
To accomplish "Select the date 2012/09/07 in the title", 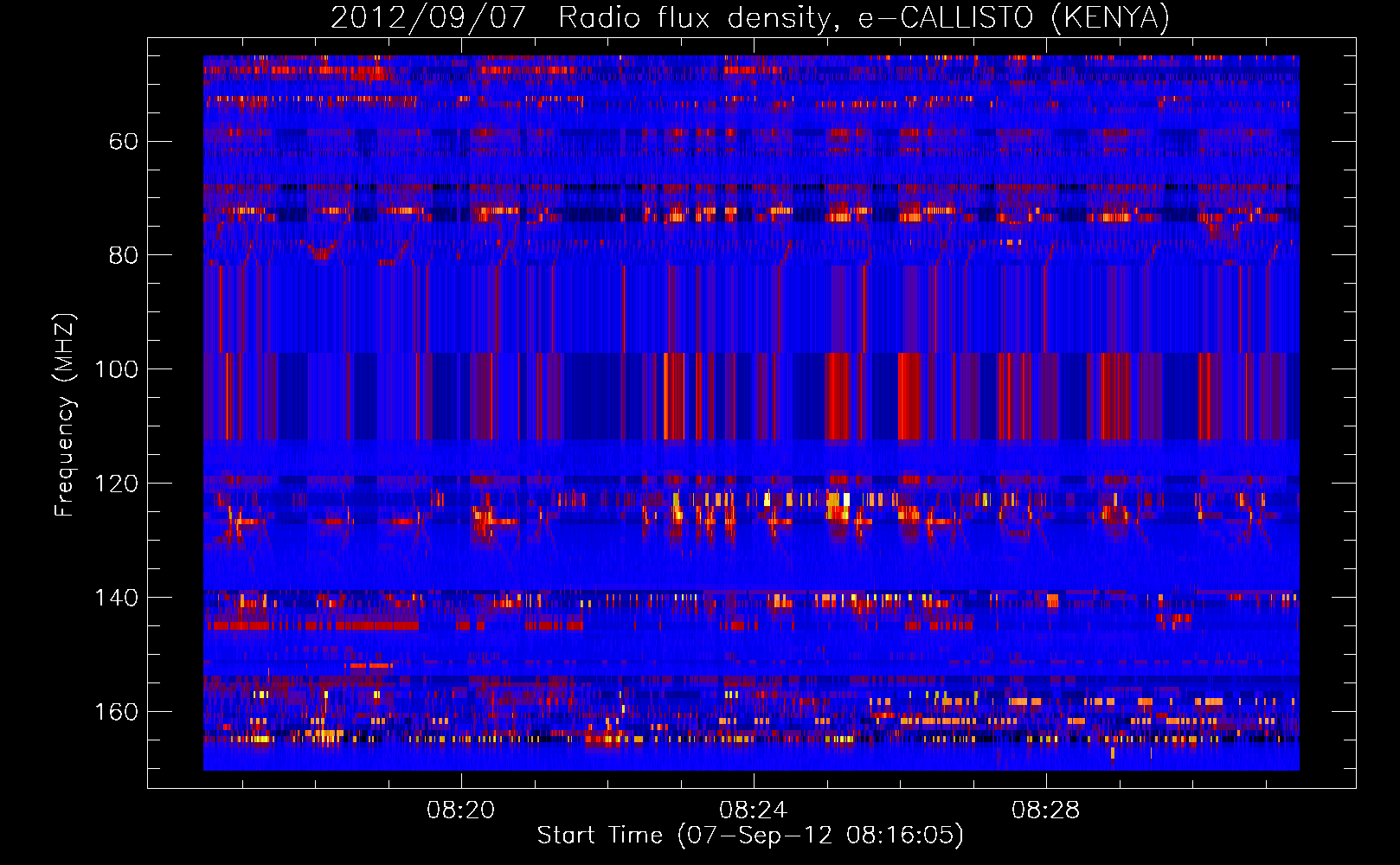I will 428,17.
